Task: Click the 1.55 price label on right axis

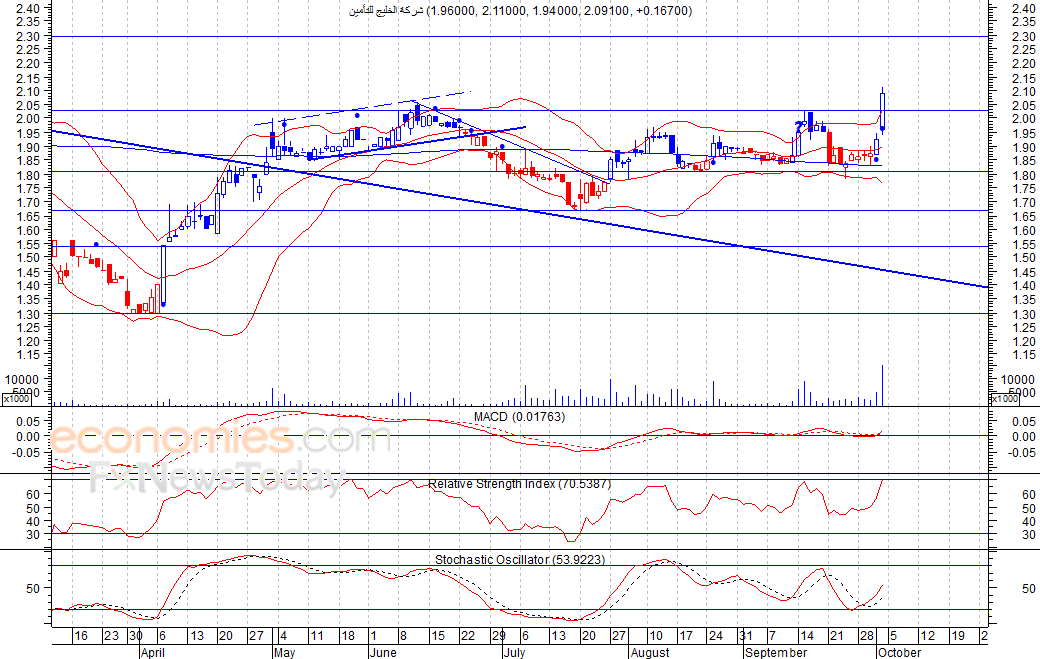Action: pyautogui.click(x=1023, y=244)
